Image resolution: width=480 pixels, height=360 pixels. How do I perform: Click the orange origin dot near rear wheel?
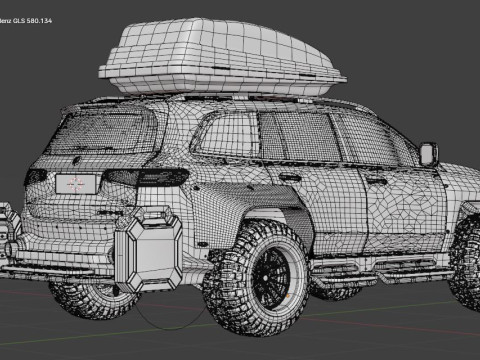[288, 296]
